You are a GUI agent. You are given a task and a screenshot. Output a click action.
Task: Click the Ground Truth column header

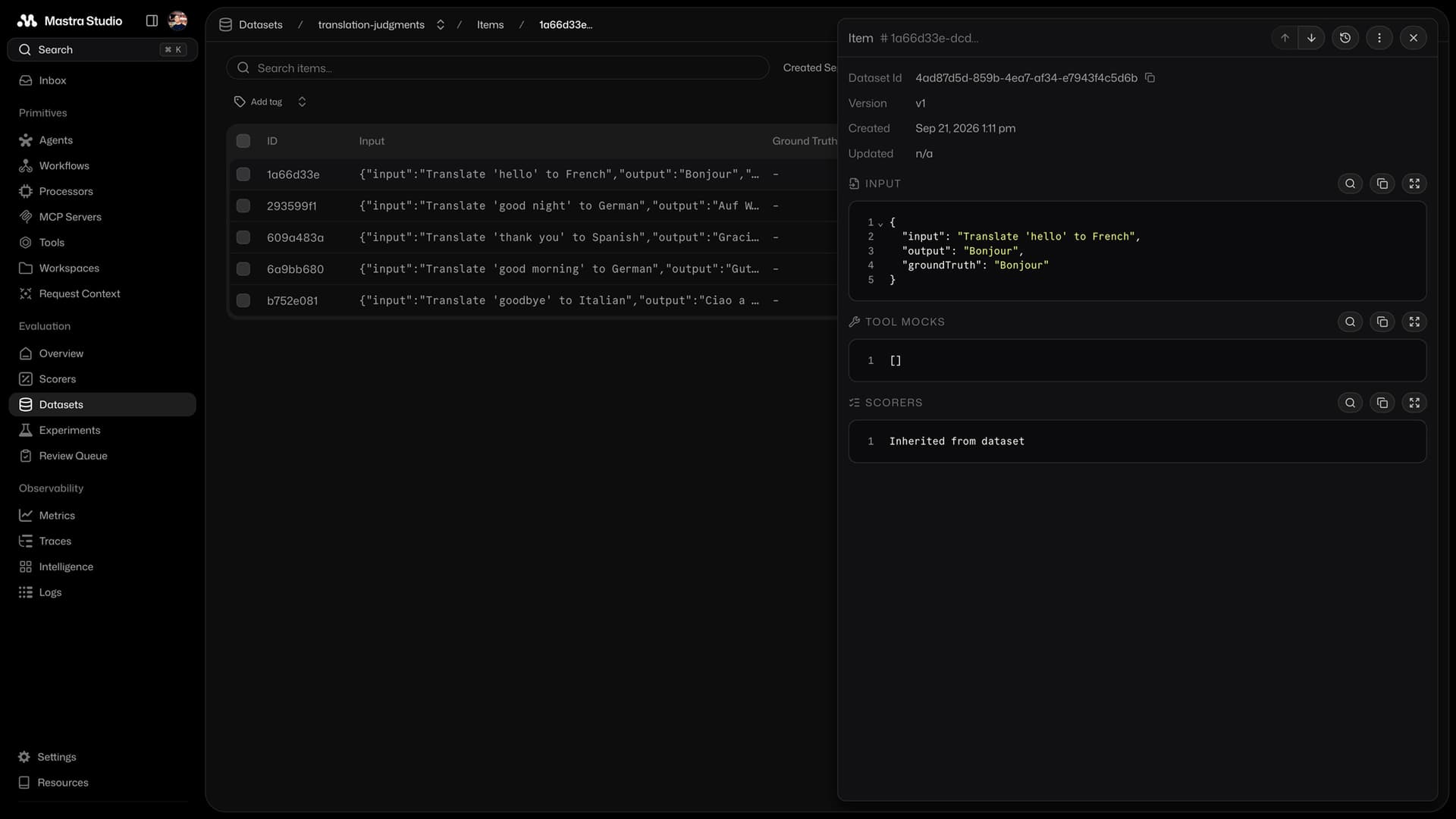(805, 141)
